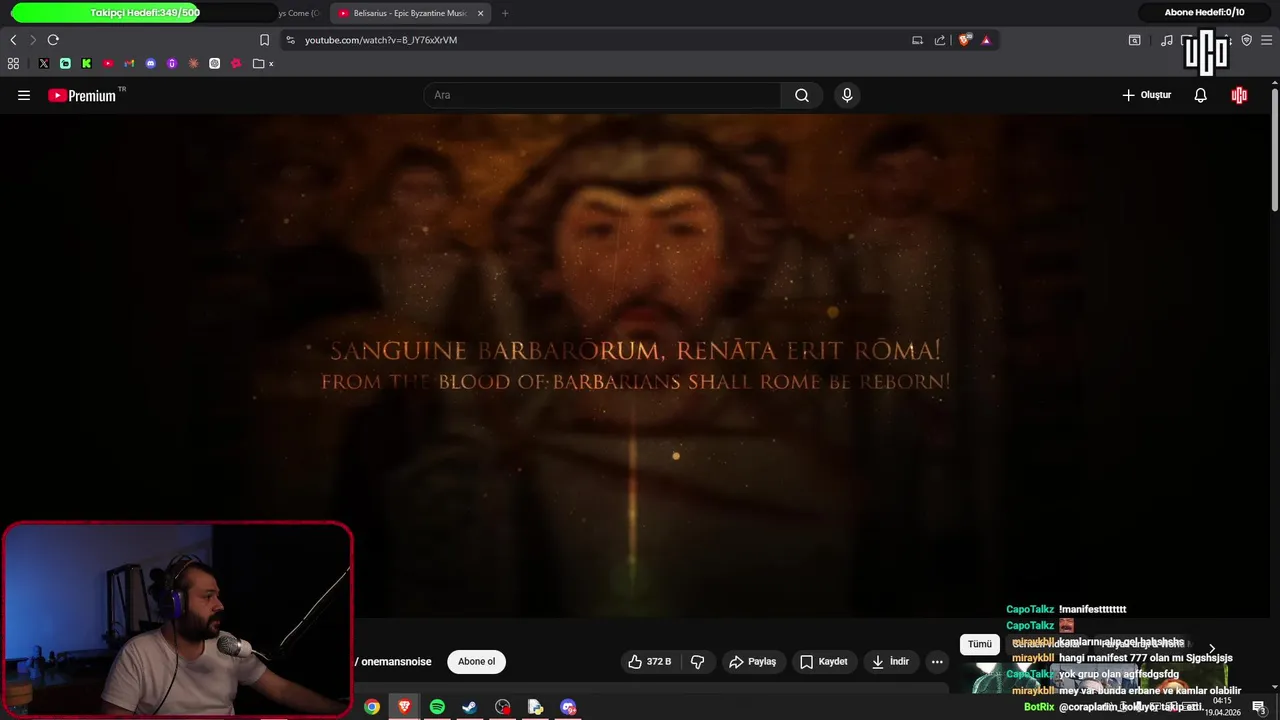The image size is (1280, 720).
Task: Open the YouTube hamburger guide menu
Action: [24, 95]
